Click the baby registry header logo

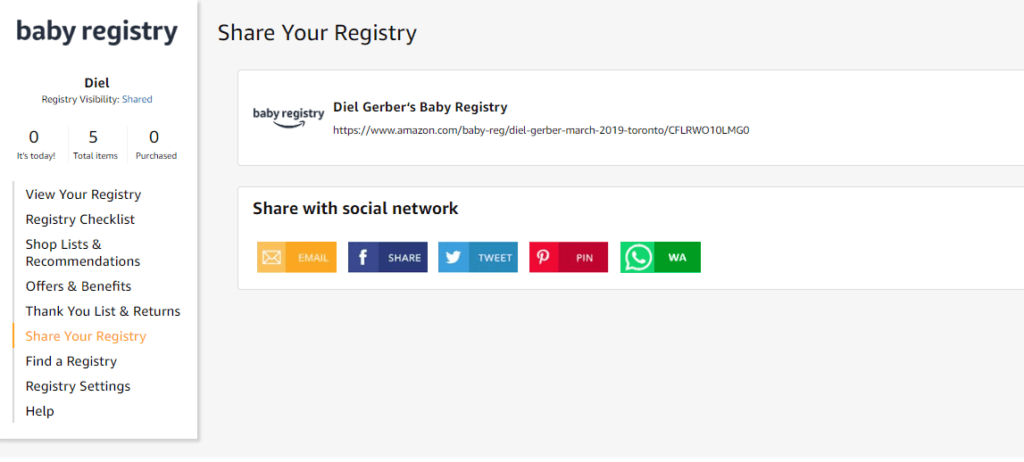[97, 32]
